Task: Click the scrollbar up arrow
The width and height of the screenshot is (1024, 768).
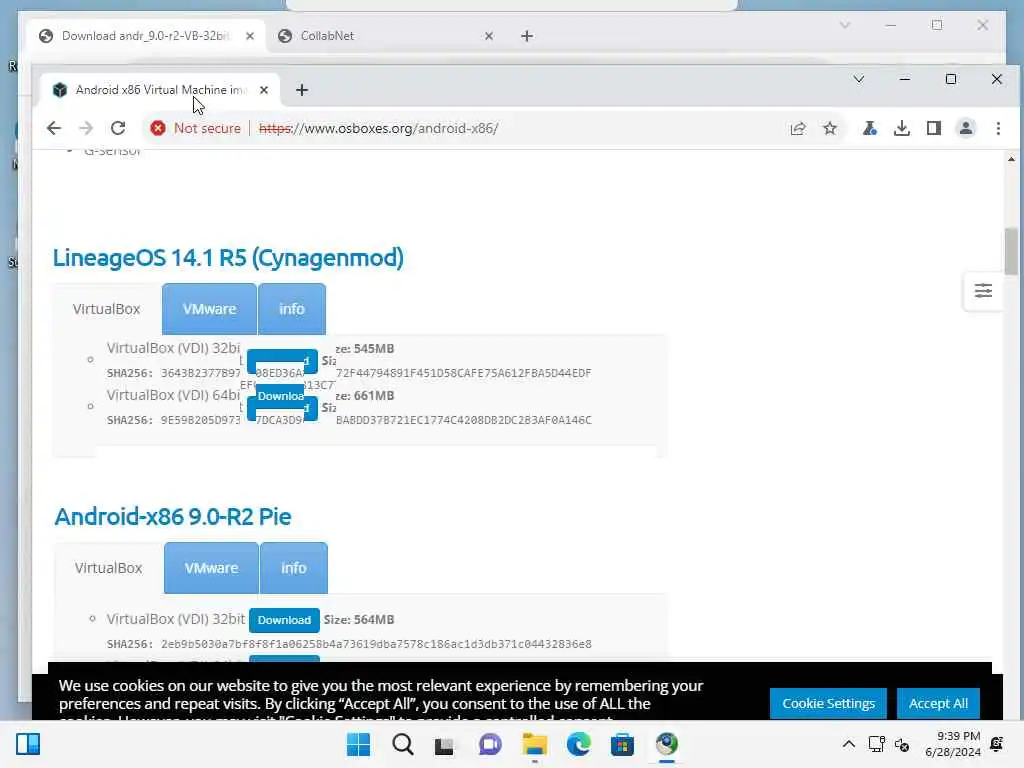Action: pyautogui.click(x=1011, y=159)
